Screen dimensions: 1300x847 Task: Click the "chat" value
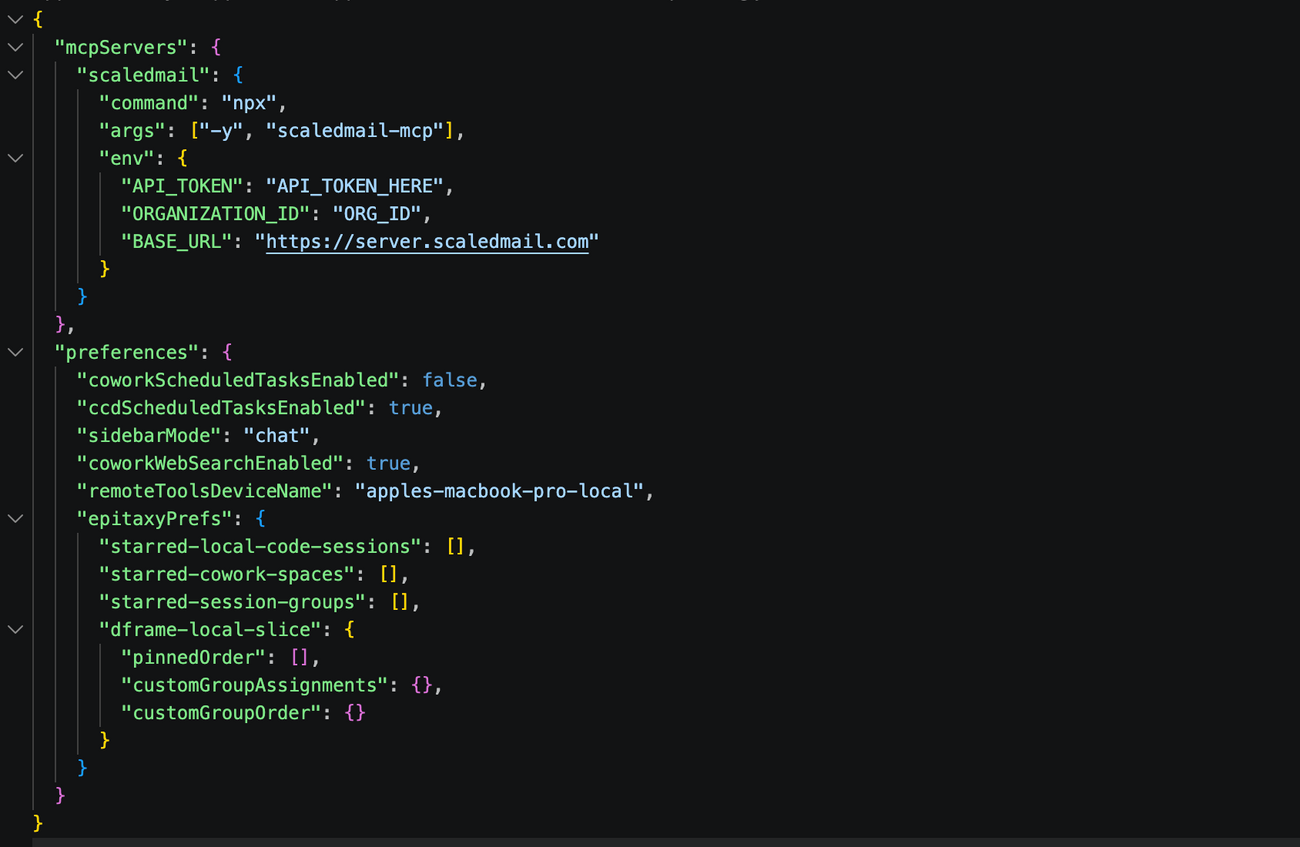pos(277,436)
